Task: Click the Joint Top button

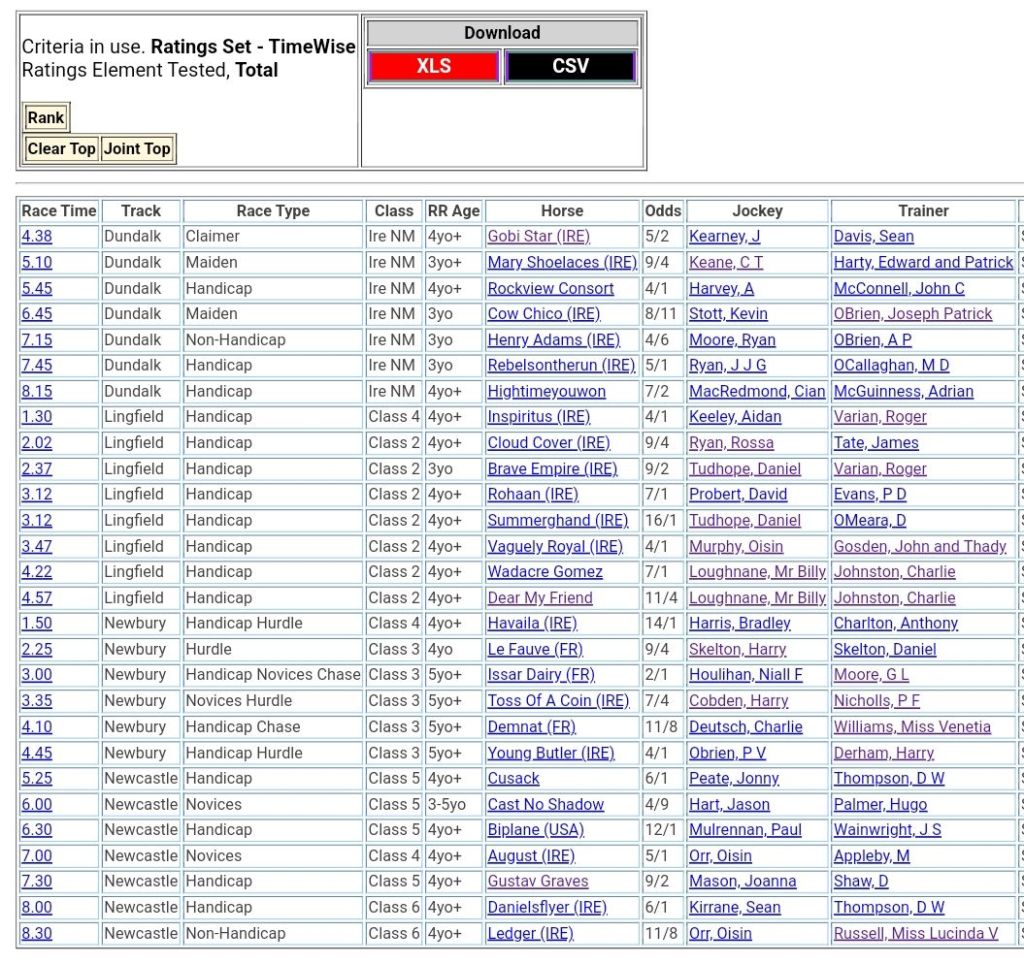Action: (x=137, y=149)
